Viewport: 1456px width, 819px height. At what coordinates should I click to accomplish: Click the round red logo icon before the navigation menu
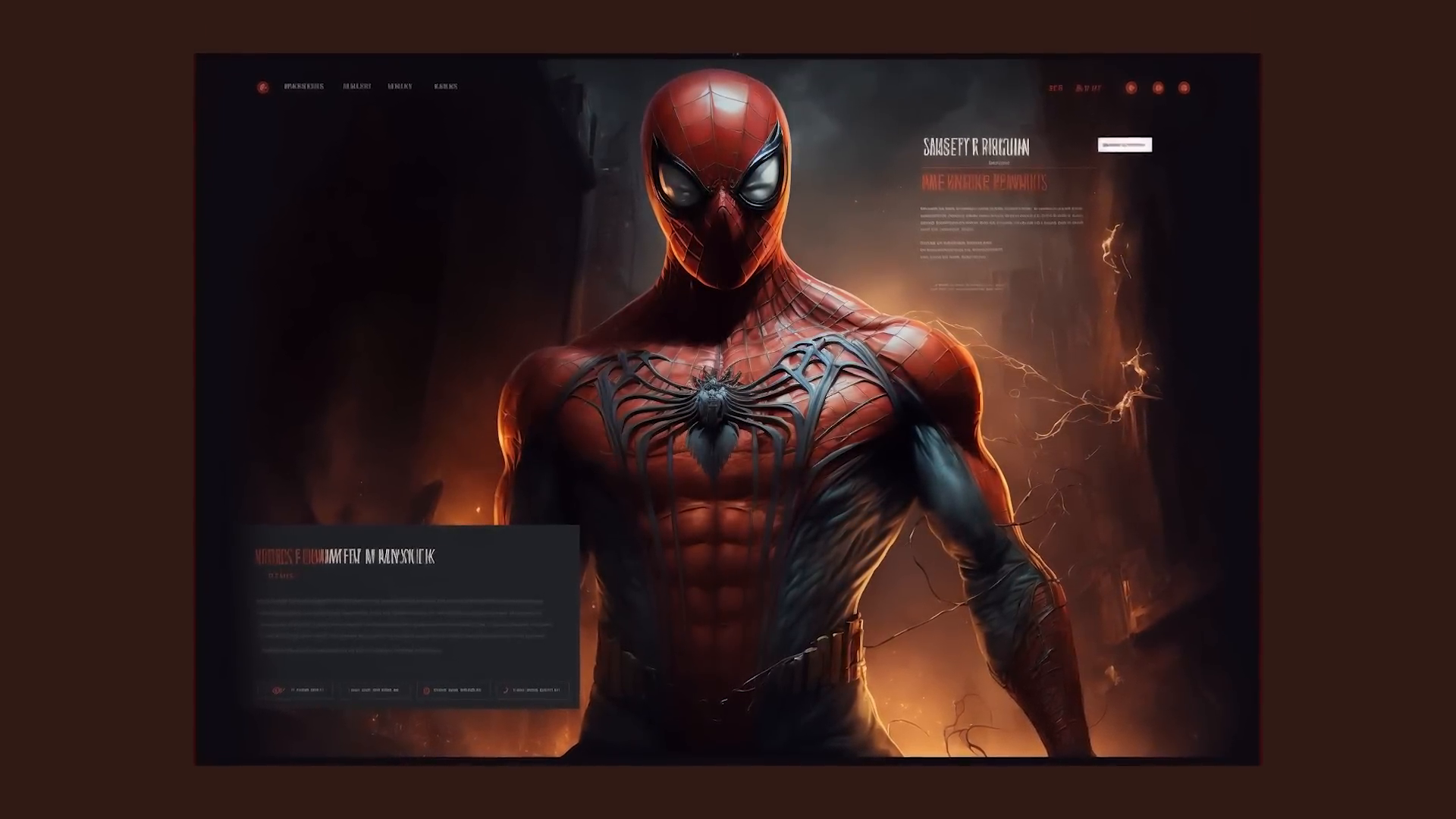pyautogui.click(x=262, y=87)
